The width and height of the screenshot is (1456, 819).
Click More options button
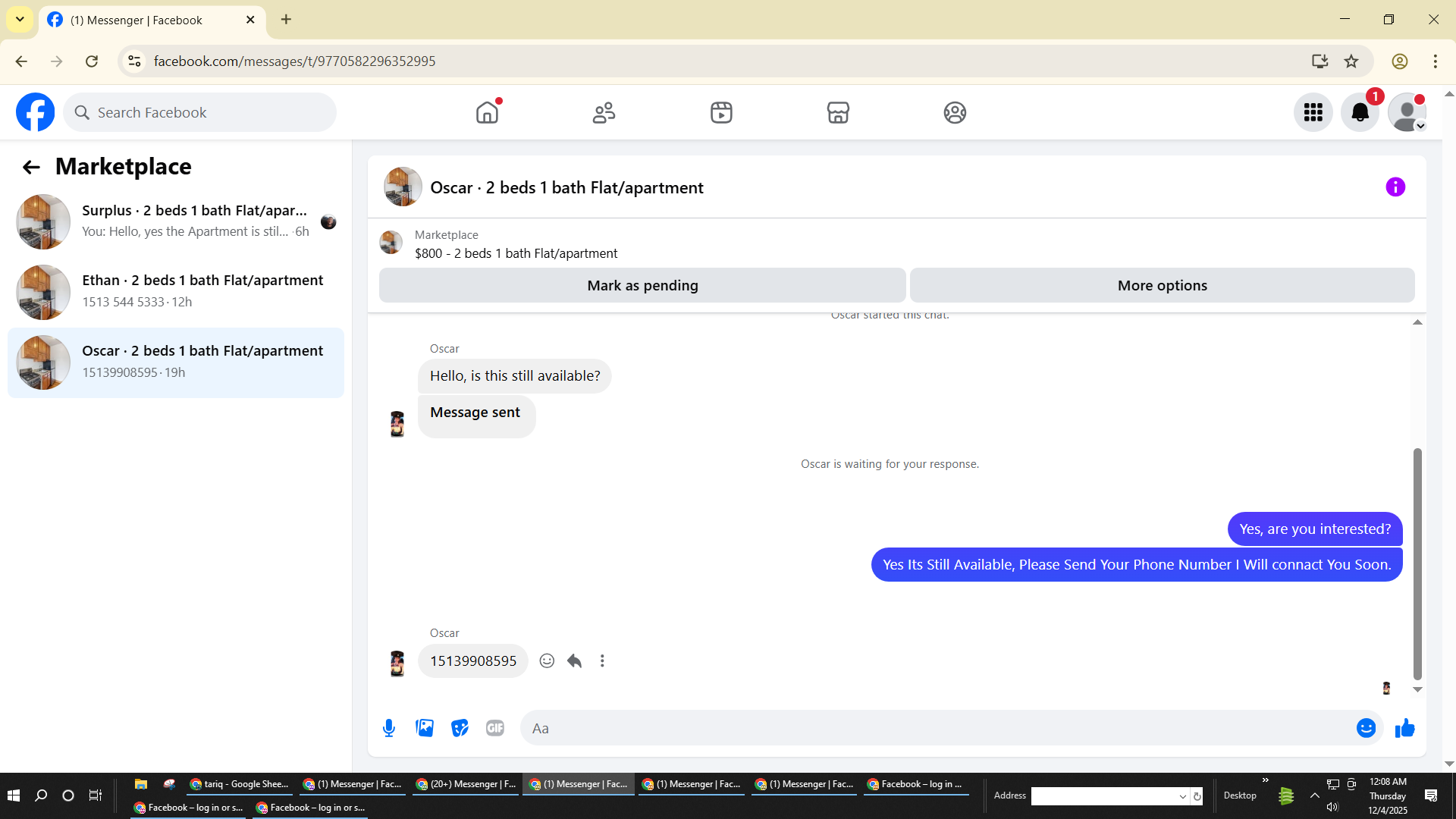point(1162,285)
